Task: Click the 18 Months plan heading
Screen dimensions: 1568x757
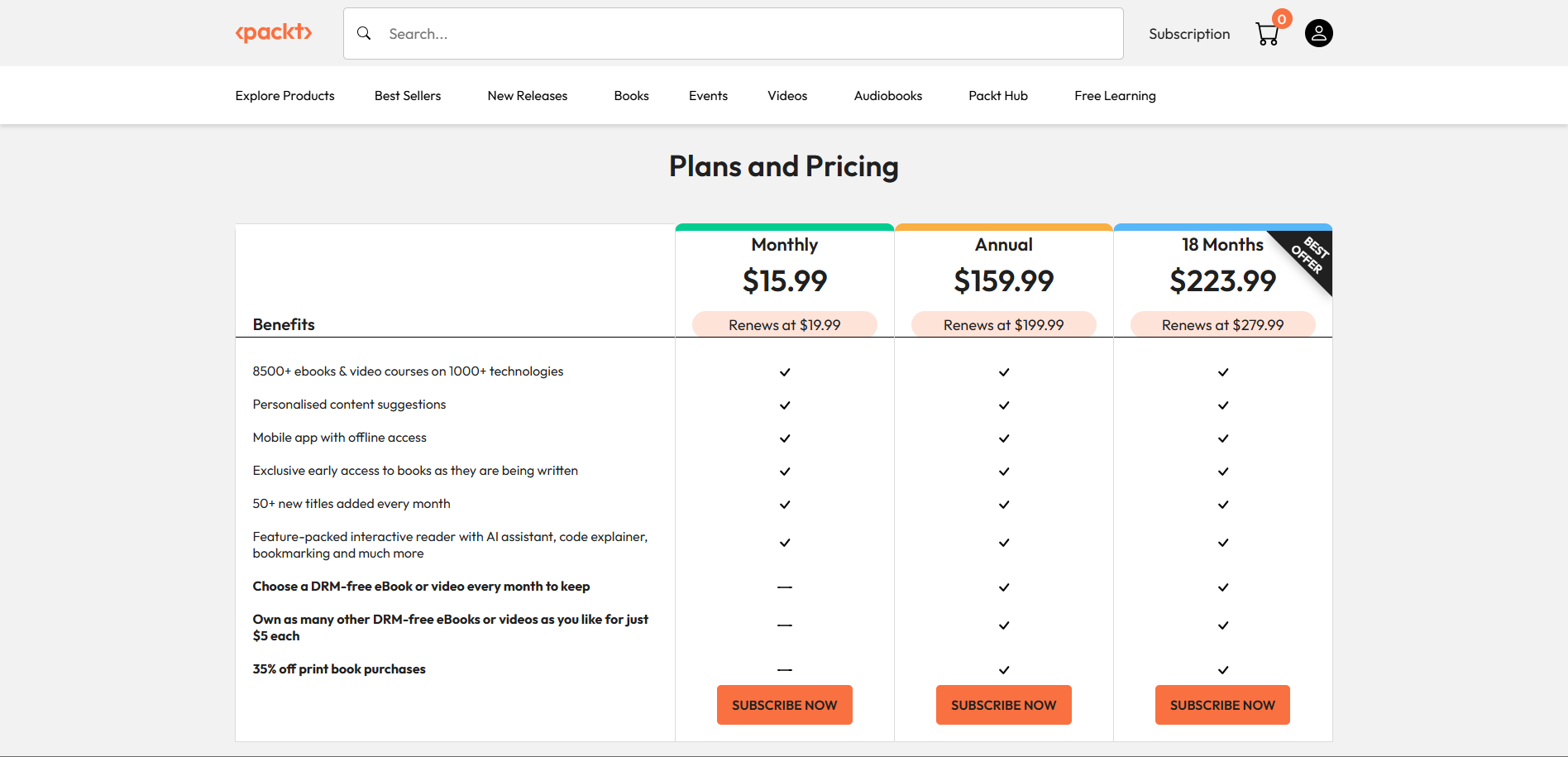Action: click(x=1222, y=245)
